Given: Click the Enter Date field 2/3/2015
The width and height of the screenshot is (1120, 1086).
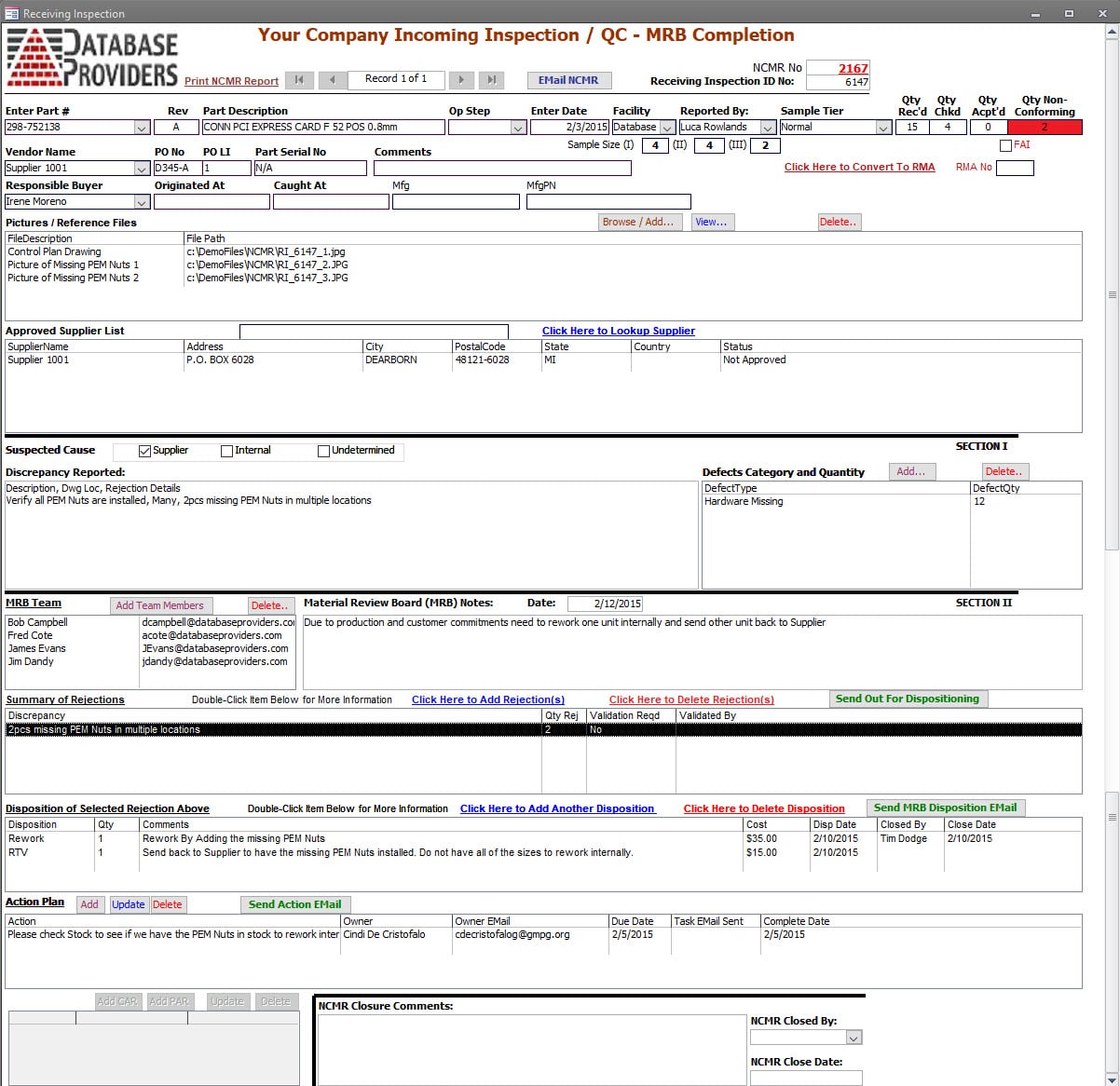Looking at the screenshot, I should 570,128.
